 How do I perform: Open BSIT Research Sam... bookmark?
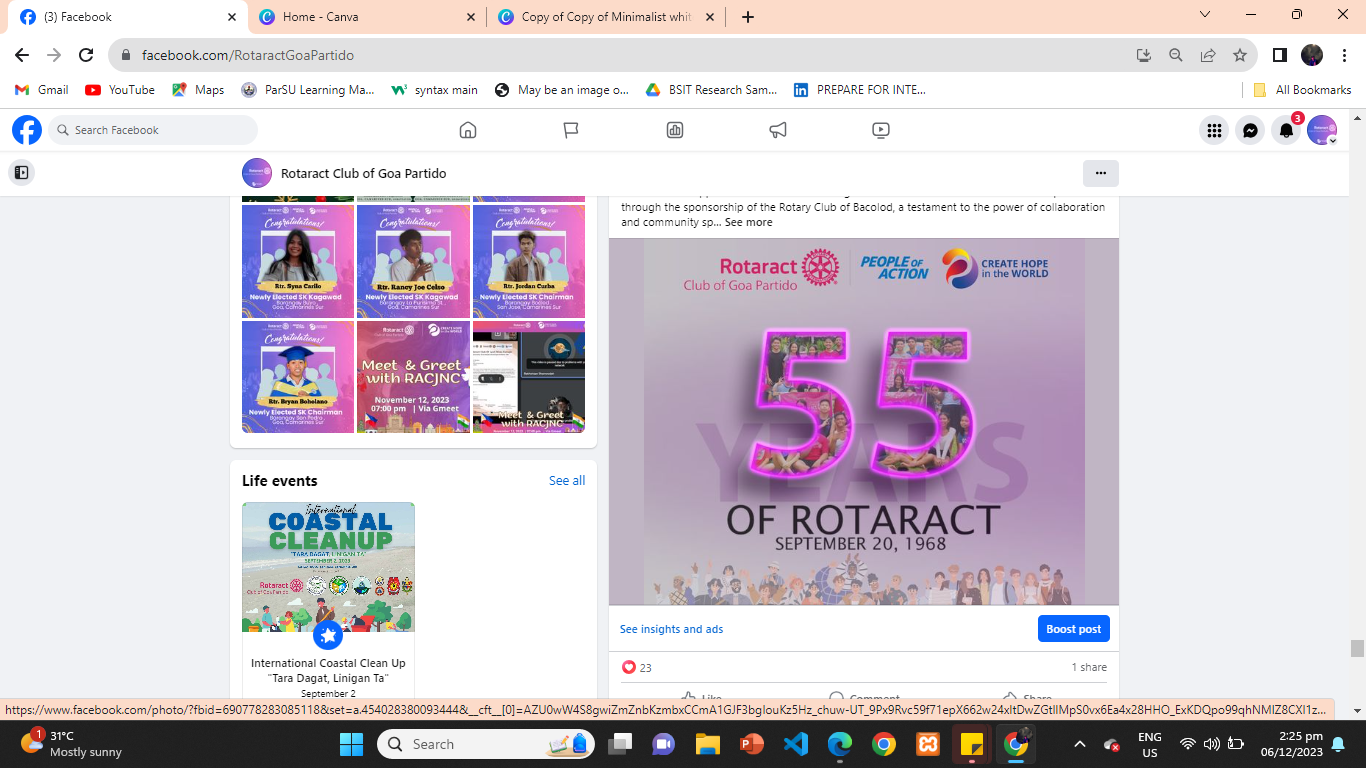pyautogui.click(x=711, y=90)
